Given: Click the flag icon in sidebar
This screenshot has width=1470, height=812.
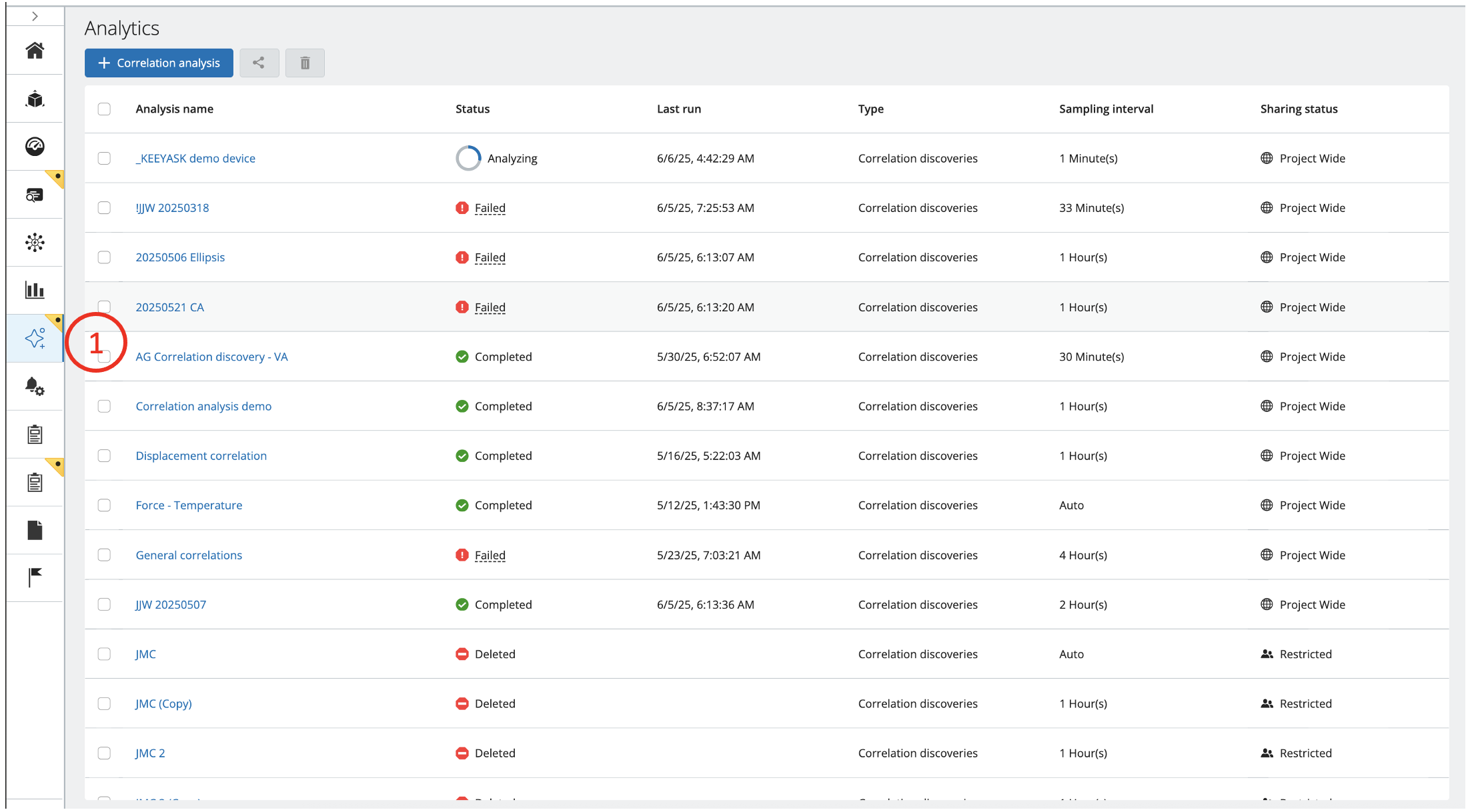Looking at the screenshot, I should pos(35,577).
